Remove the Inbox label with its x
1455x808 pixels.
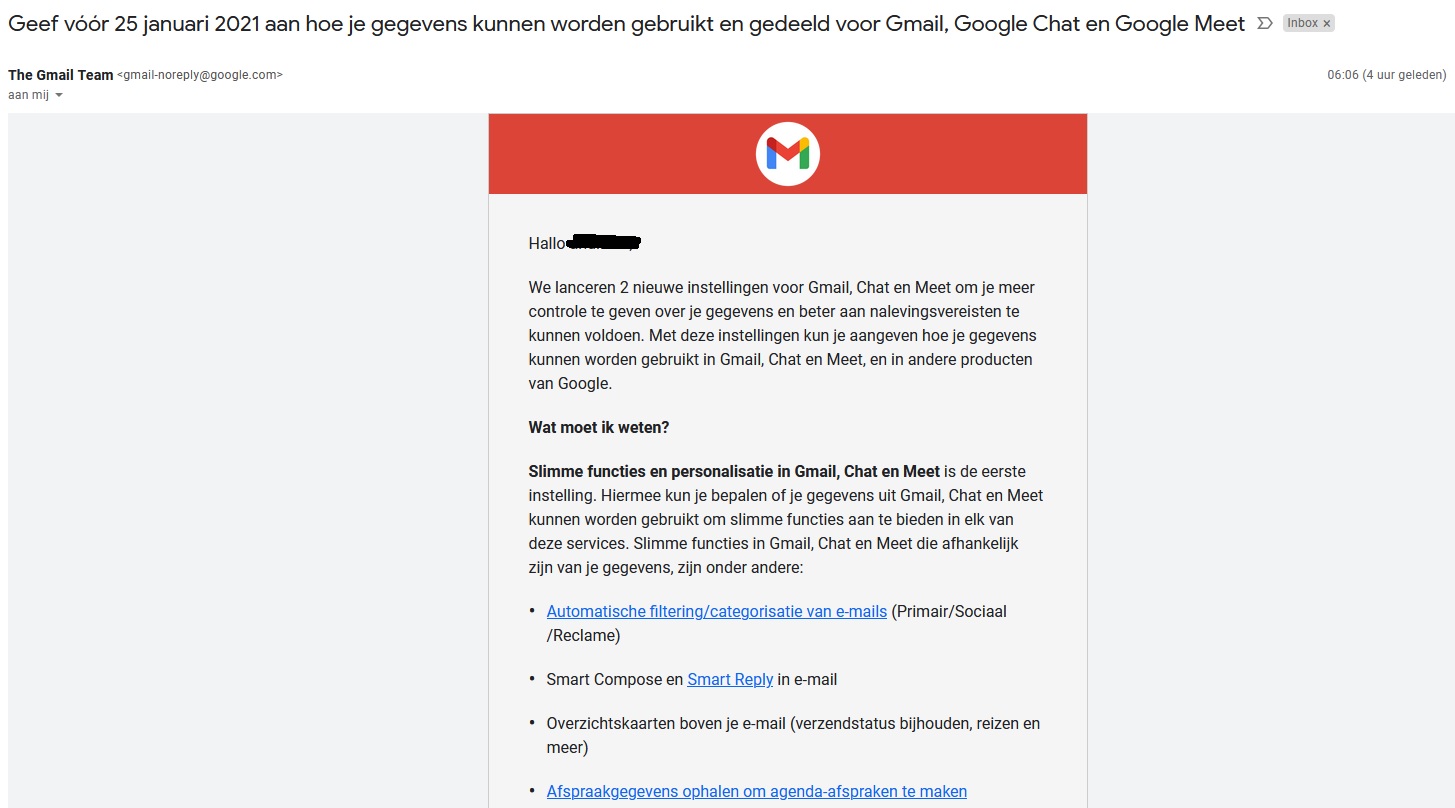[1327, 23]
